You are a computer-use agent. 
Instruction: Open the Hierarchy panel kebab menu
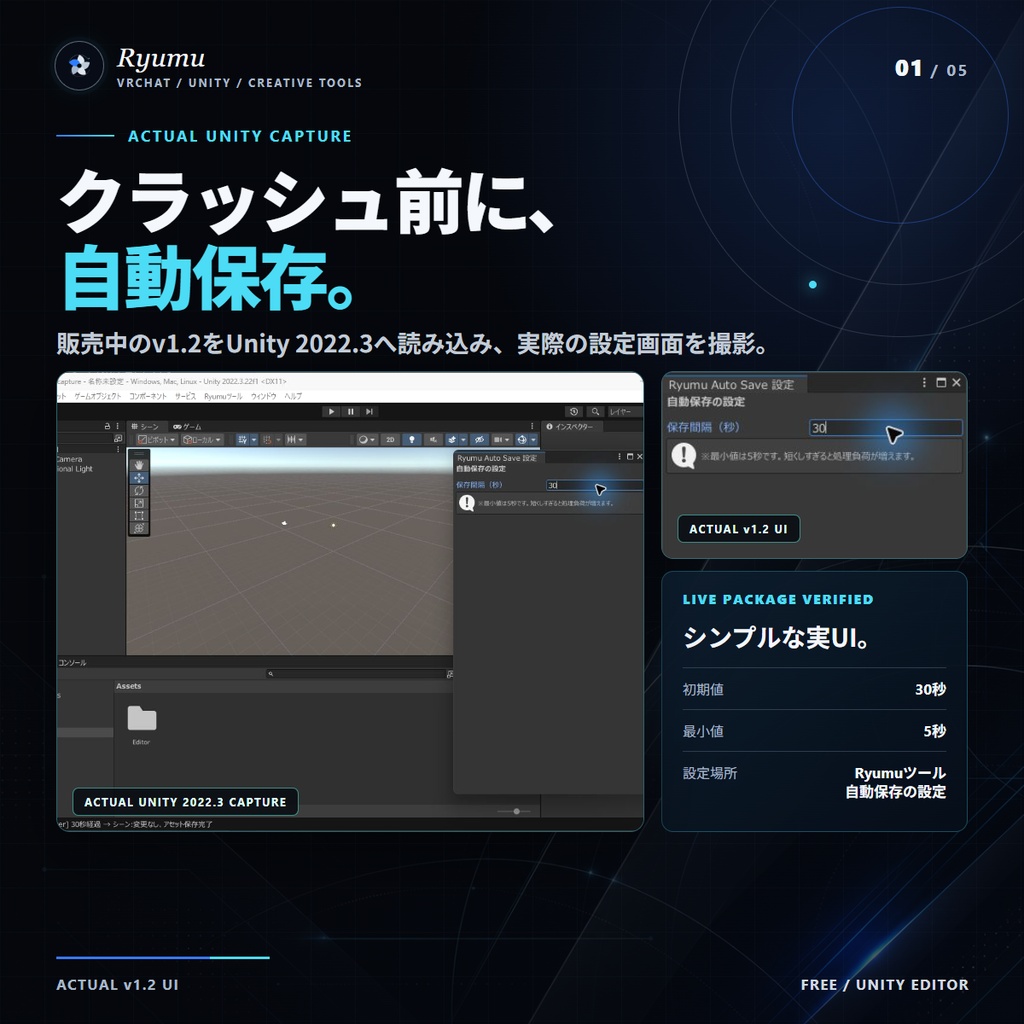[118, 426]
